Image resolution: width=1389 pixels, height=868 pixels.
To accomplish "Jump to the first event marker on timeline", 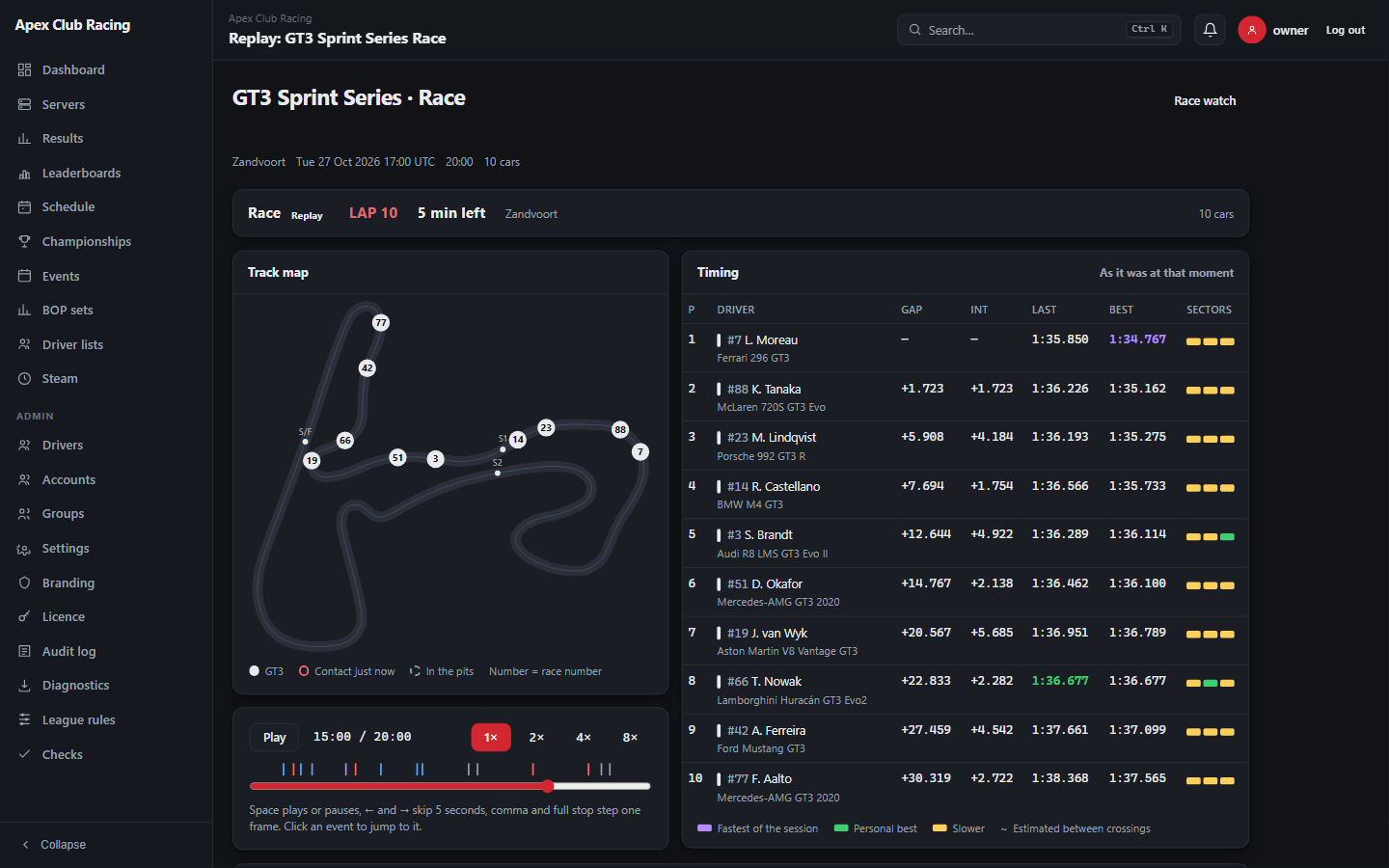I will coord(284,769).
